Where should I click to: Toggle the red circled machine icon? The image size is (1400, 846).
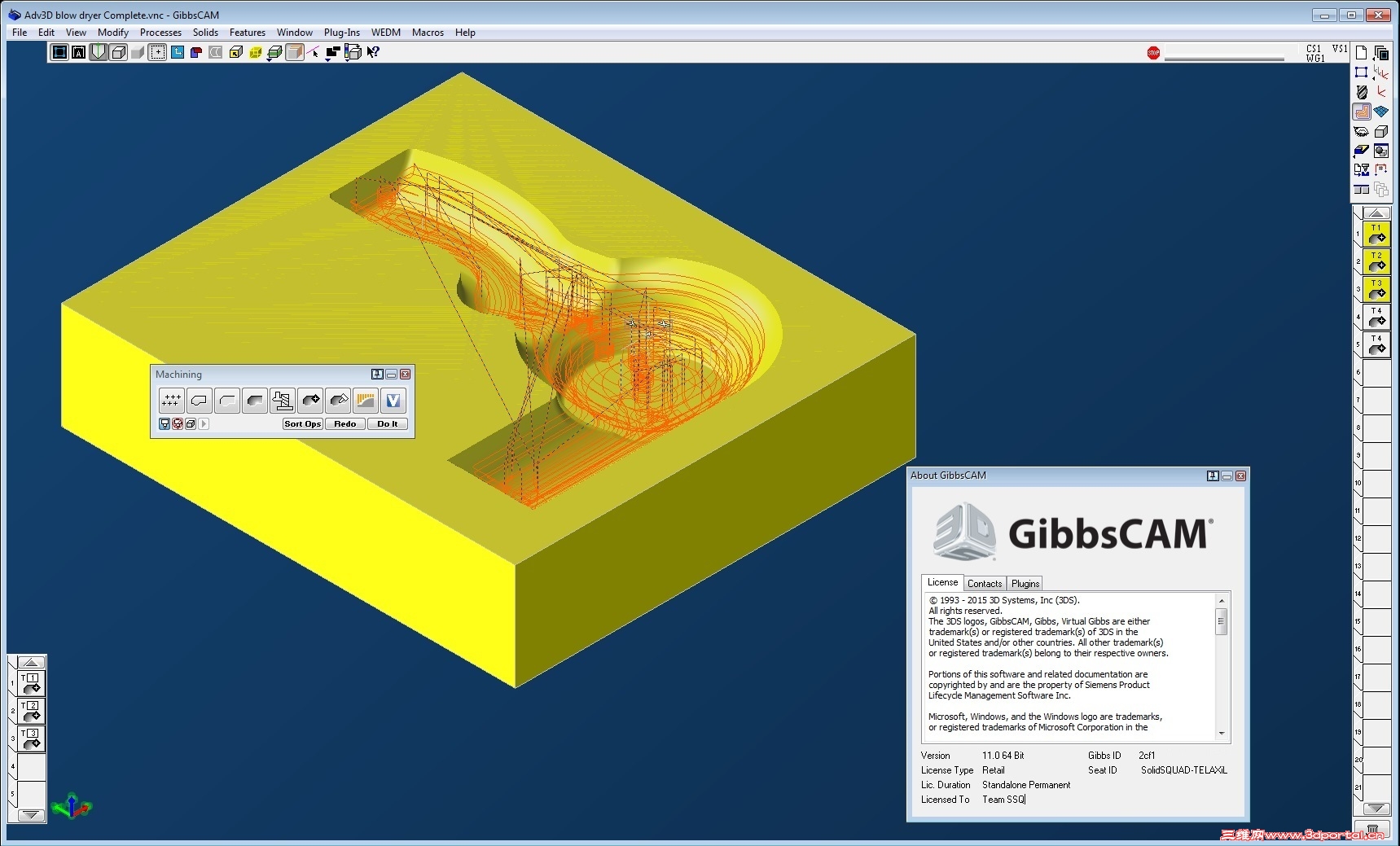(178, 424)
